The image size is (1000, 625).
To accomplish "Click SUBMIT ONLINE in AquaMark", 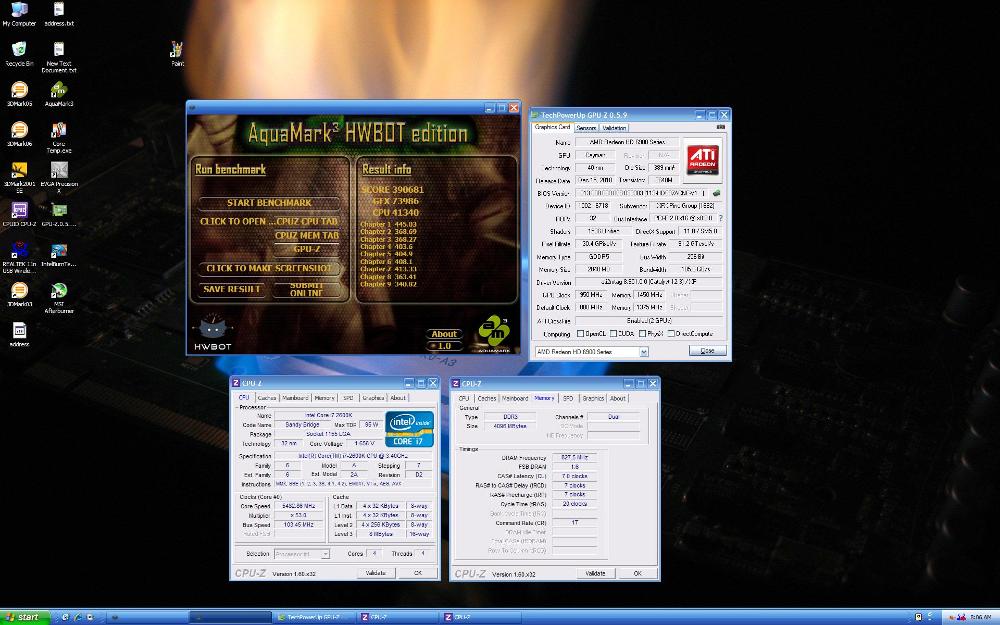I will (x=306, y=290).
